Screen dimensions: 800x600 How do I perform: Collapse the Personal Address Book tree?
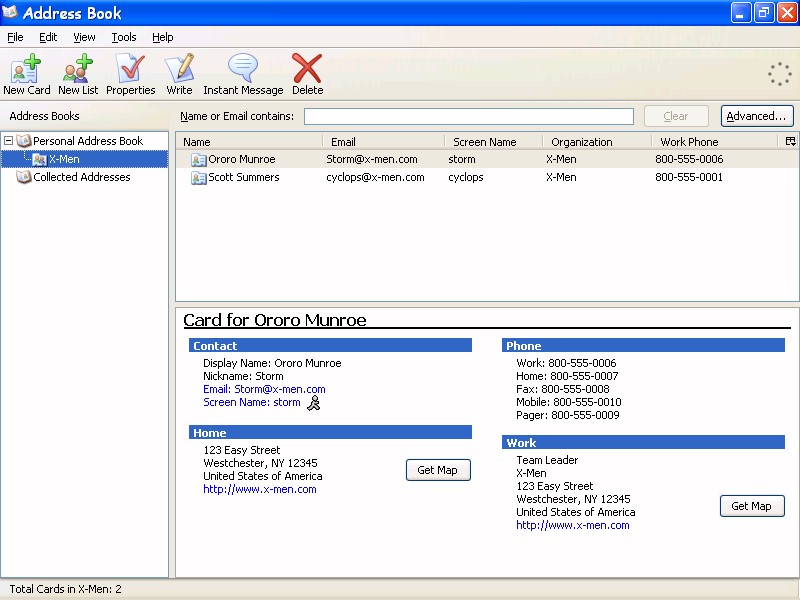(x=8, y=140)
